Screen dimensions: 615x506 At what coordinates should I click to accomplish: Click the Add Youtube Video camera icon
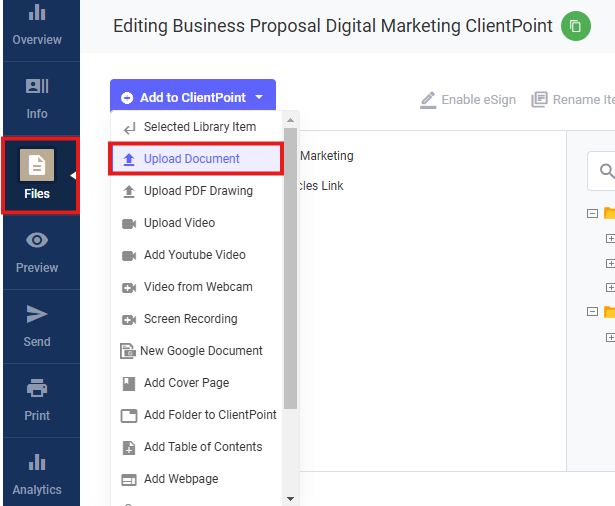coord(129,256)
